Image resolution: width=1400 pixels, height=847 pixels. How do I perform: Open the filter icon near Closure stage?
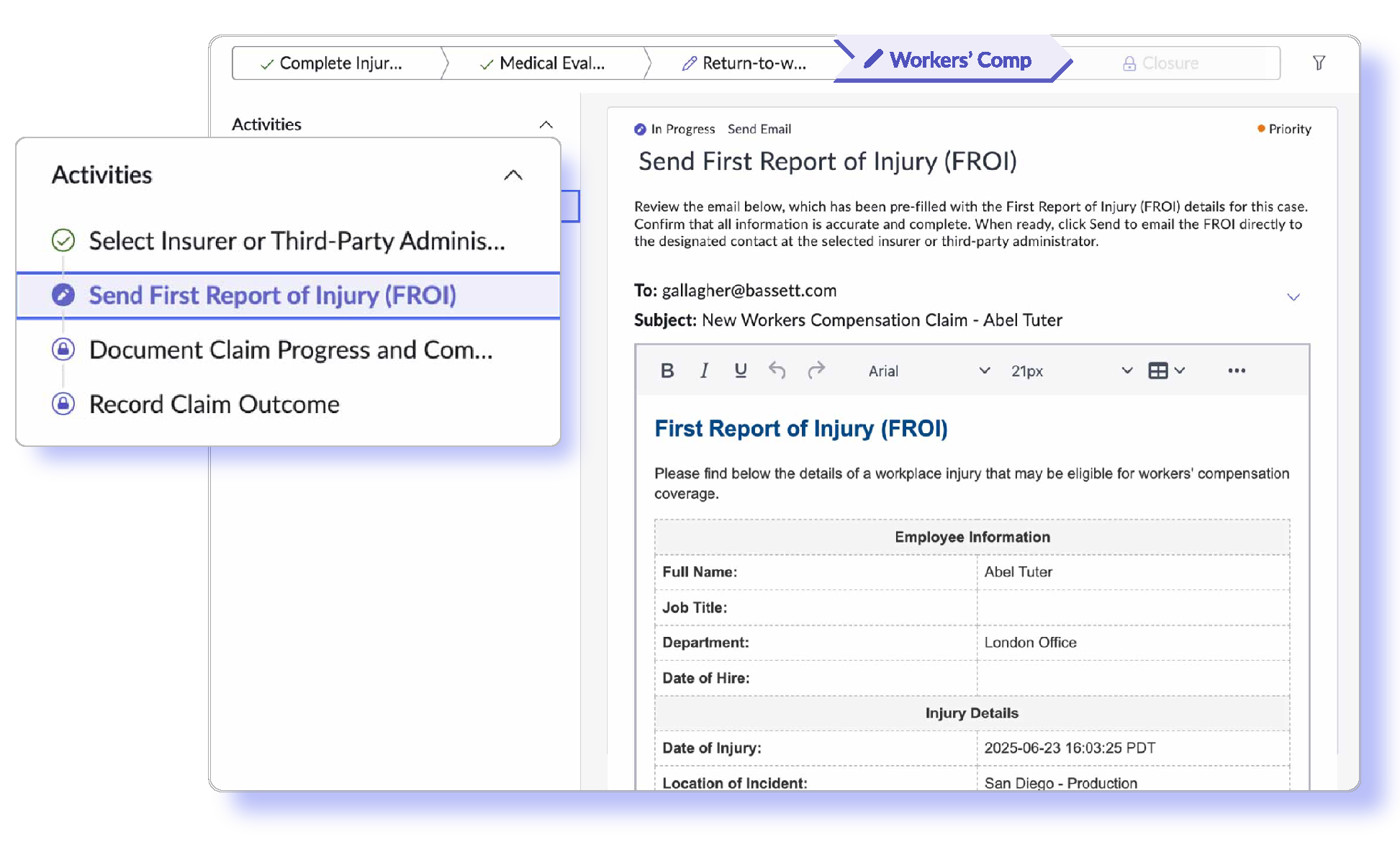click(x=1319, y=63)
